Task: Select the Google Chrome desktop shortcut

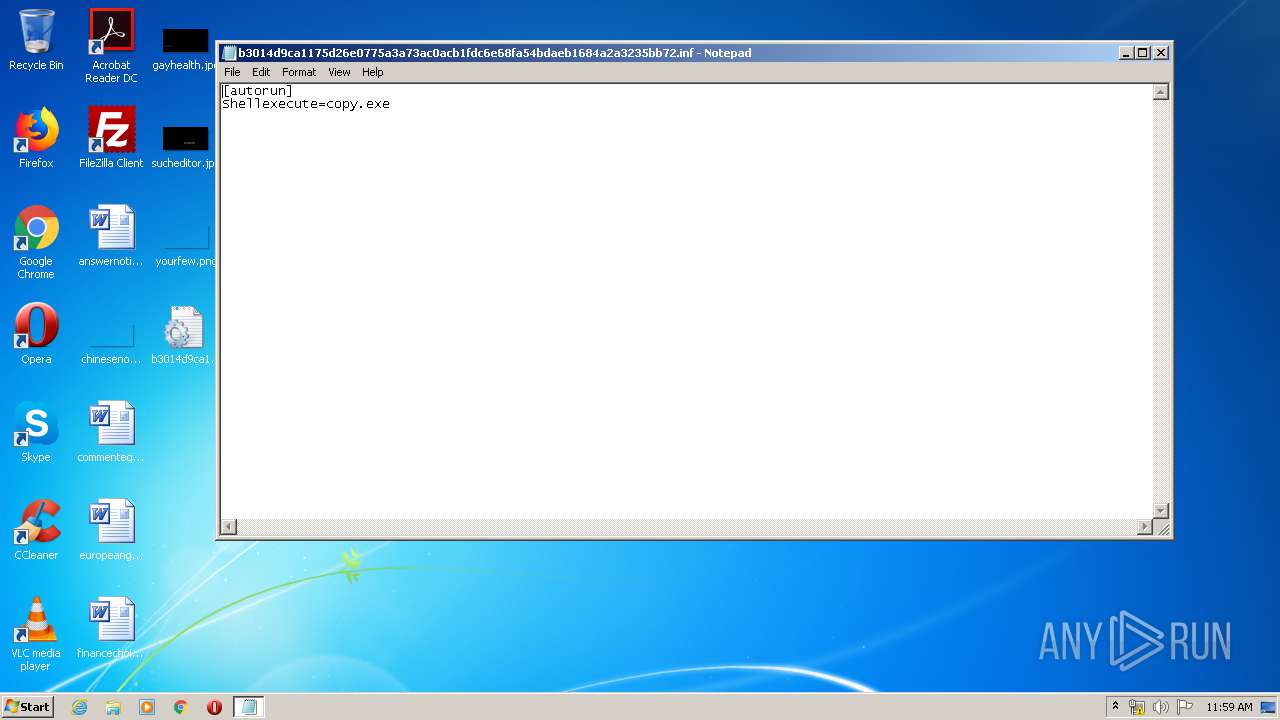Action: point(36,242)
